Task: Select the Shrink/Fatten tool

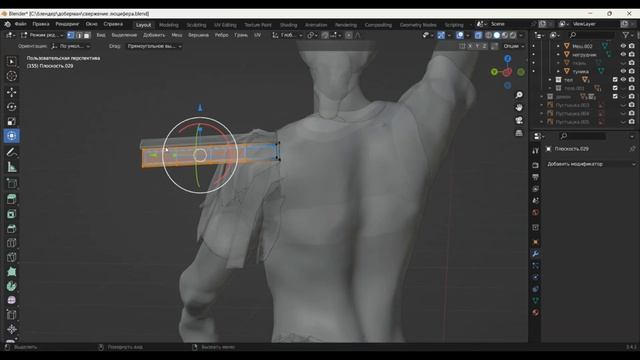Action: coord(11,329)
